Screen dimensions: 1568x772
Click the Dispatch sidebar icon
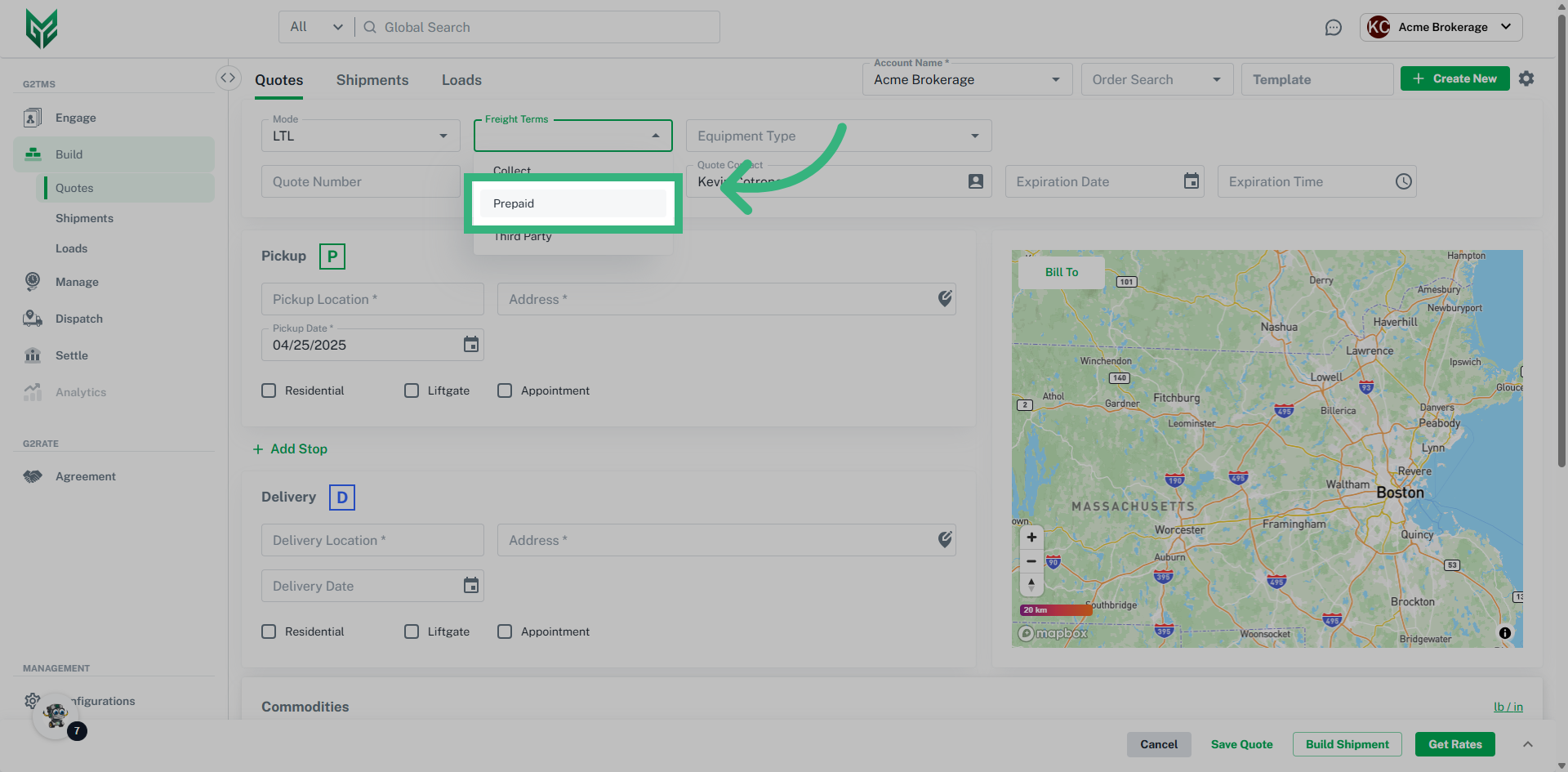point(33,319)
